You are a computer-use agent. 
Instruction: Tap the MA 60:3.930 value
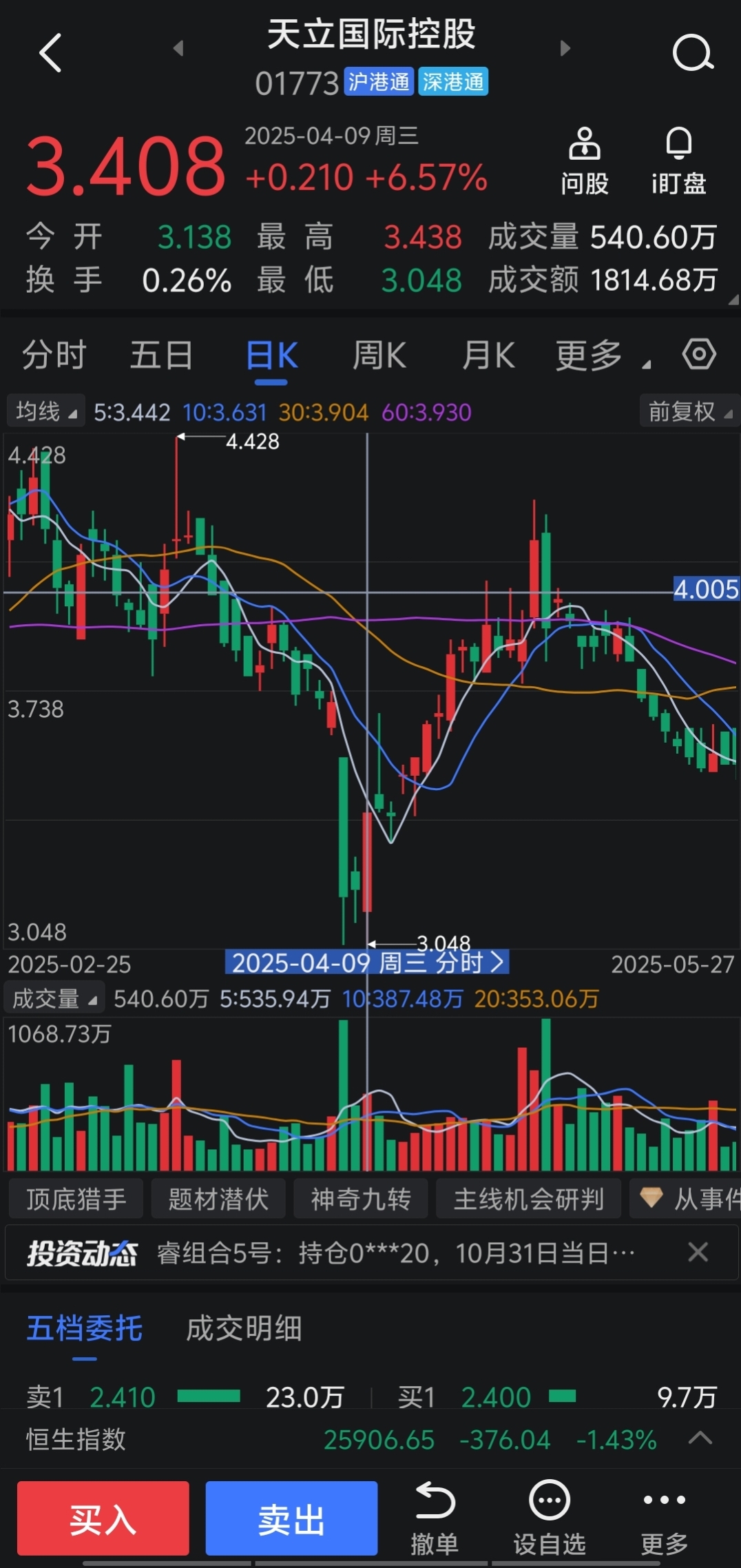[426, 412]
